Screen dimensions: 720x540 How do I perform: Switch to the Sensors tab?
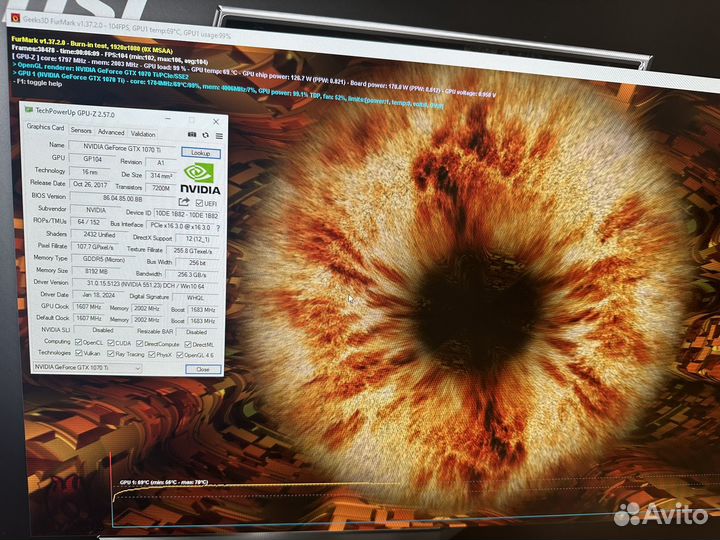coord(81,132)
